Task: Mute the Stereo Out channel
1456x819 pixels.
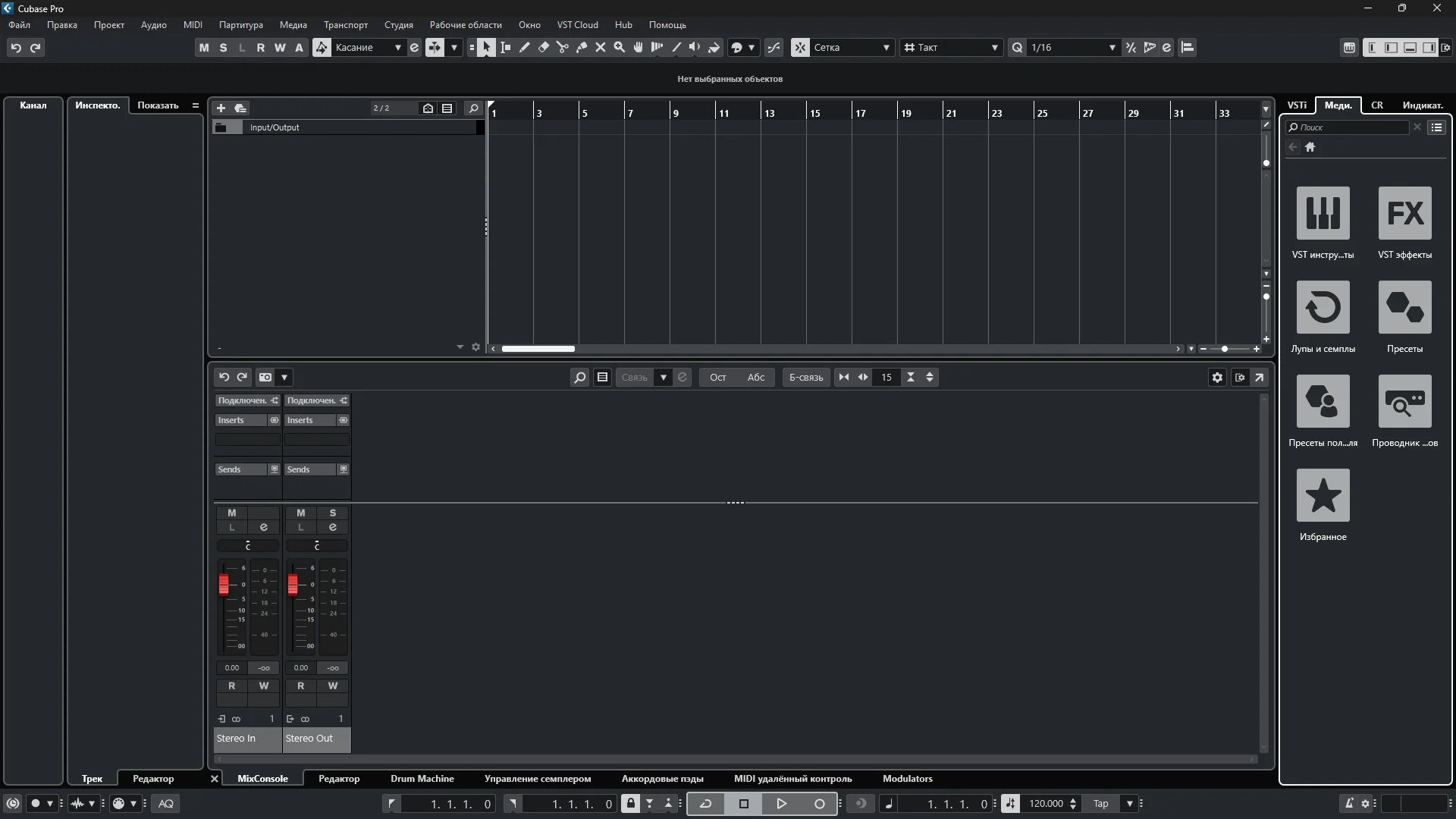Action: tap(300, 513)
